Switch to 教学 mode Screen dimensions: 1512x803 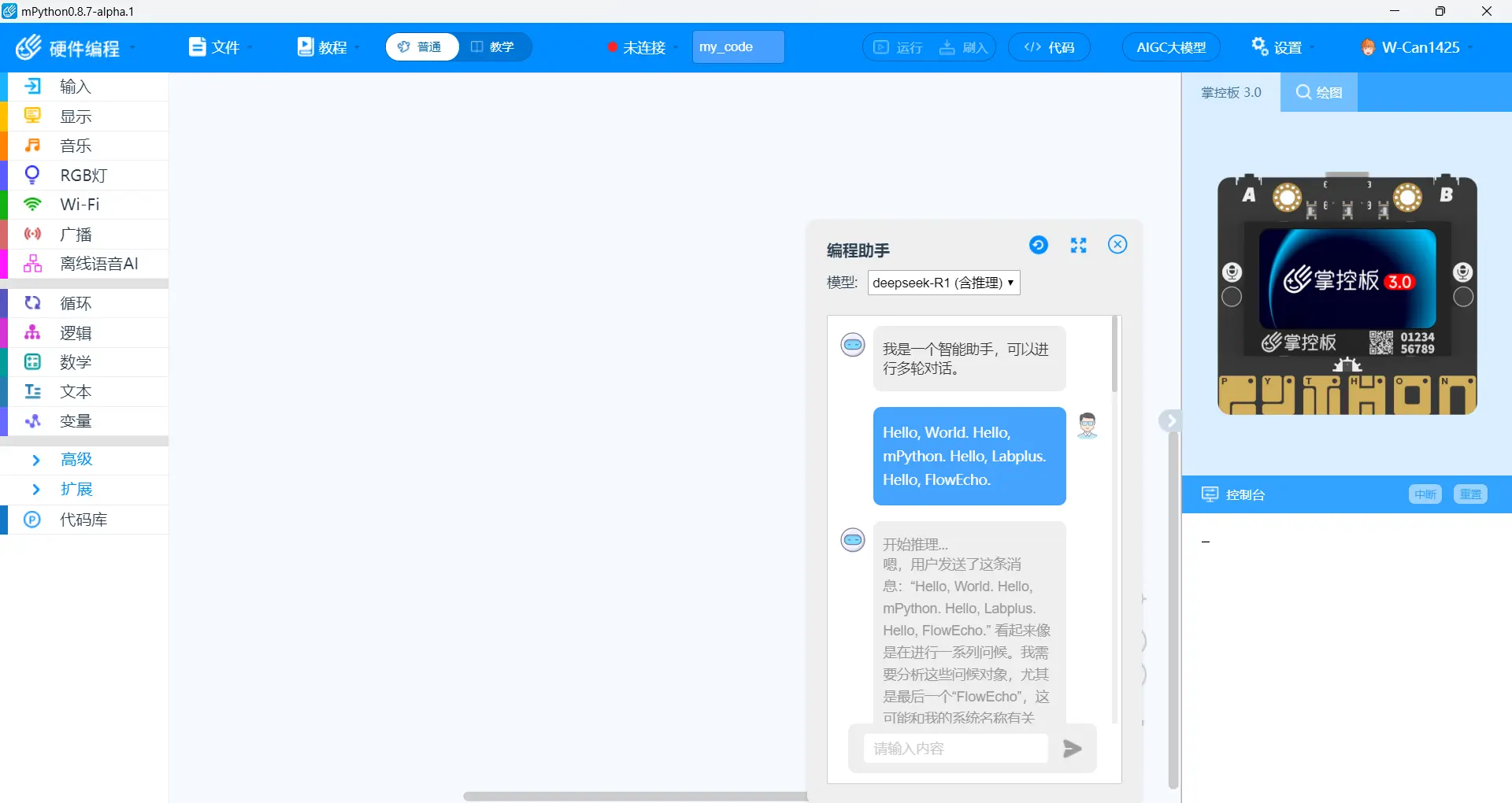click(493, 47)
